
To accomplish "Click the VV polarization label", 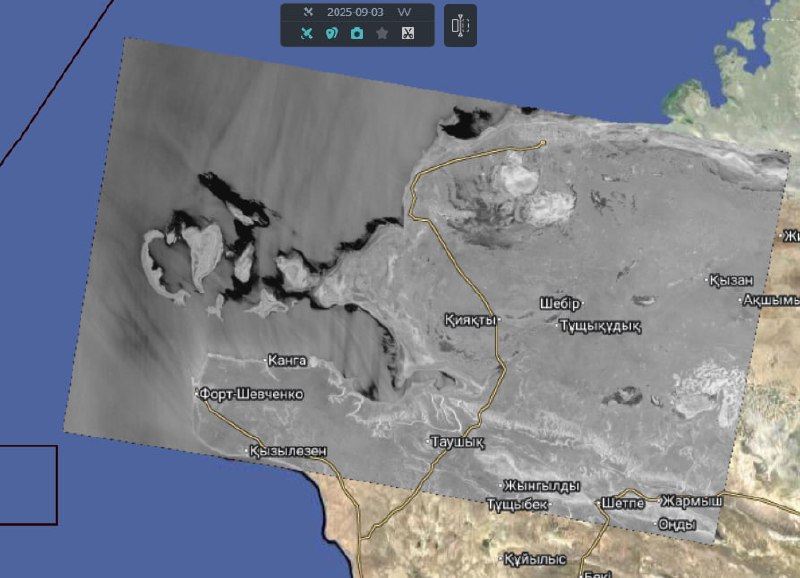I will (x=404, y=12).
